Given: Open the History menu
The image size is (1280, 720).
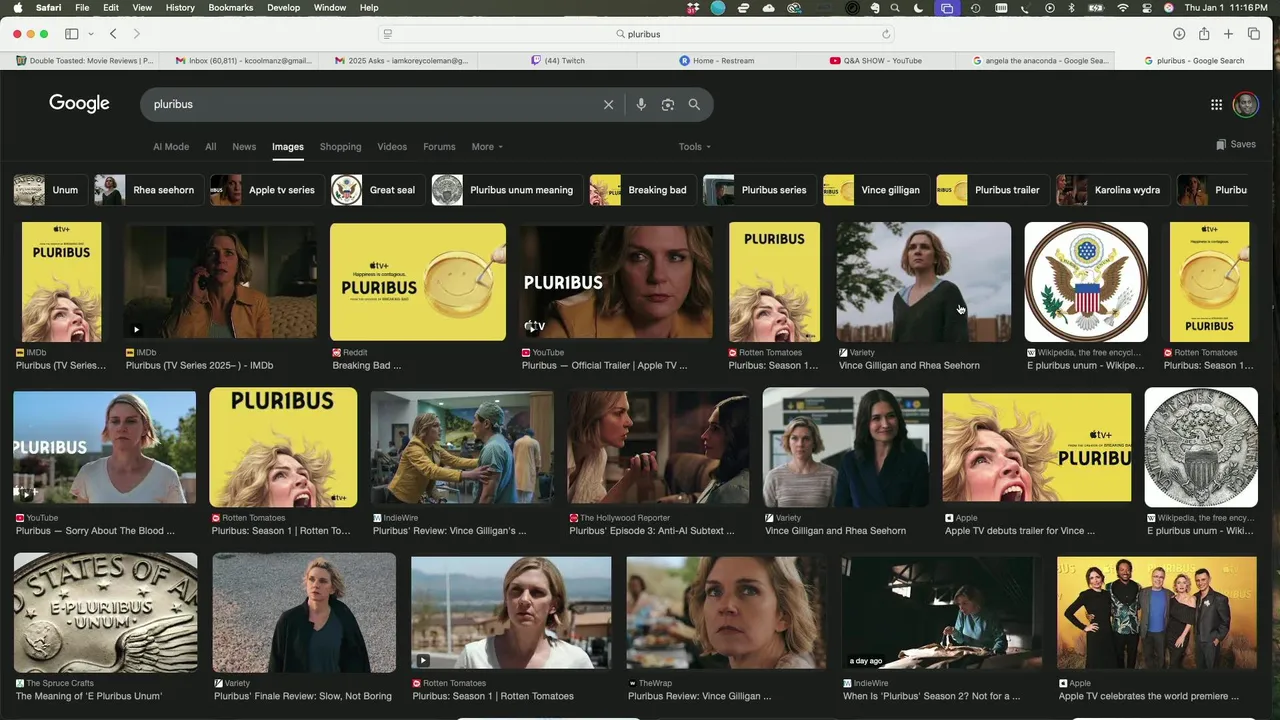Looking at the screenshot, I should [180, 8].
